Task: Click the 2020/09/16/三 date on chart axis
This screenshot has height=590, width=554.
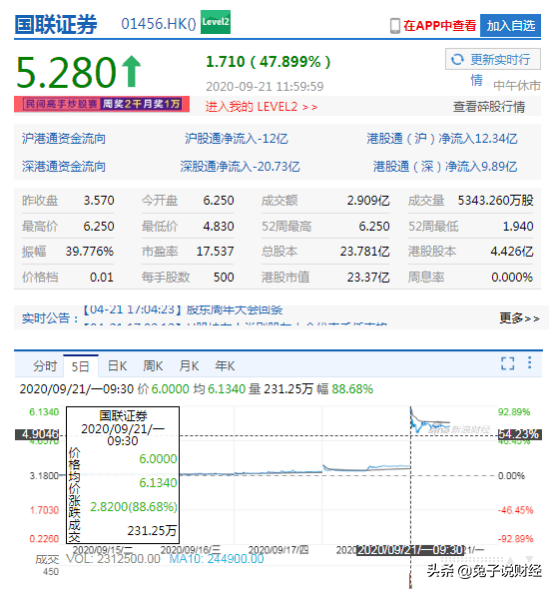Action: [x=190, y=550]
